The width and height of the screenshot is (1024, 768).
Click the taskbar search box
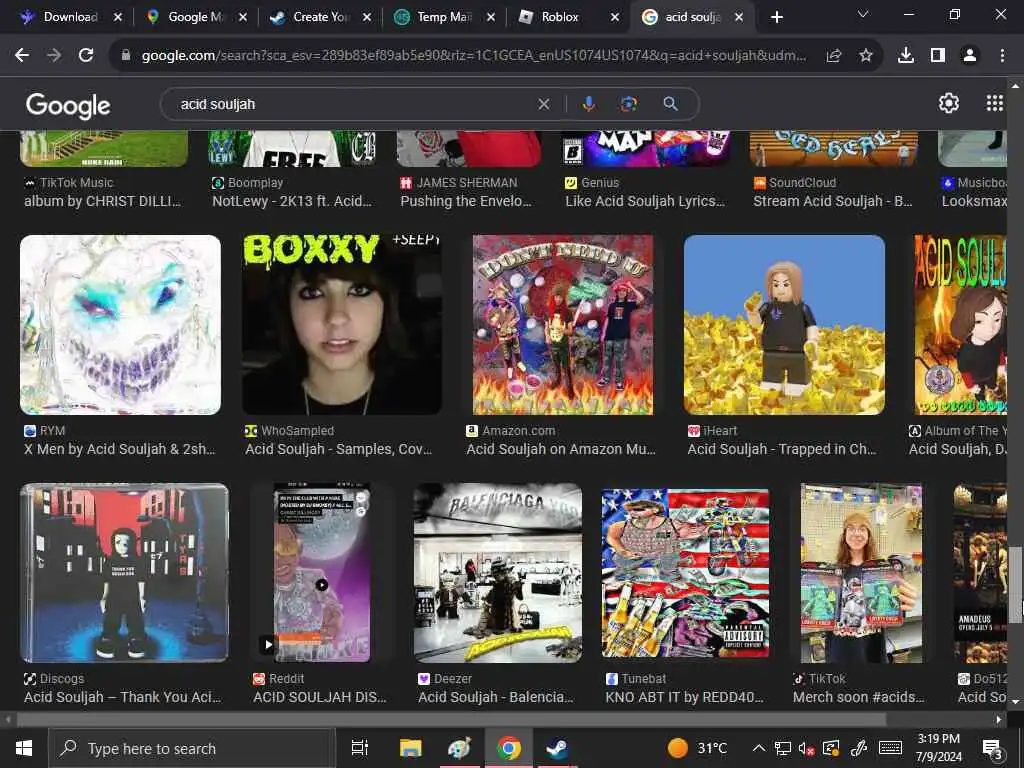pos(191,748)
